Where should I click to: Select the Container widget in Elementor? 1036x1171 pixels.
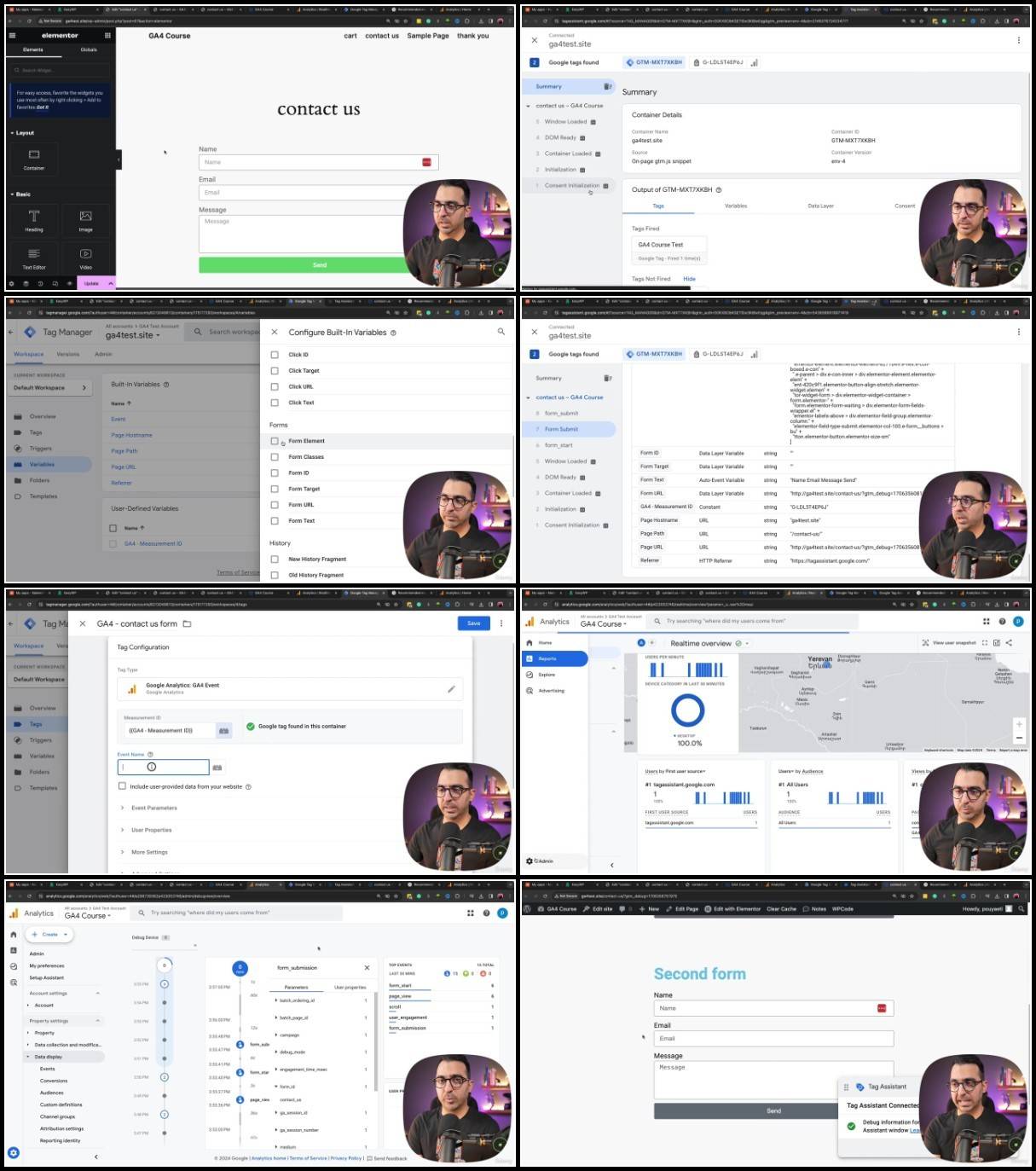click(34, 159)
